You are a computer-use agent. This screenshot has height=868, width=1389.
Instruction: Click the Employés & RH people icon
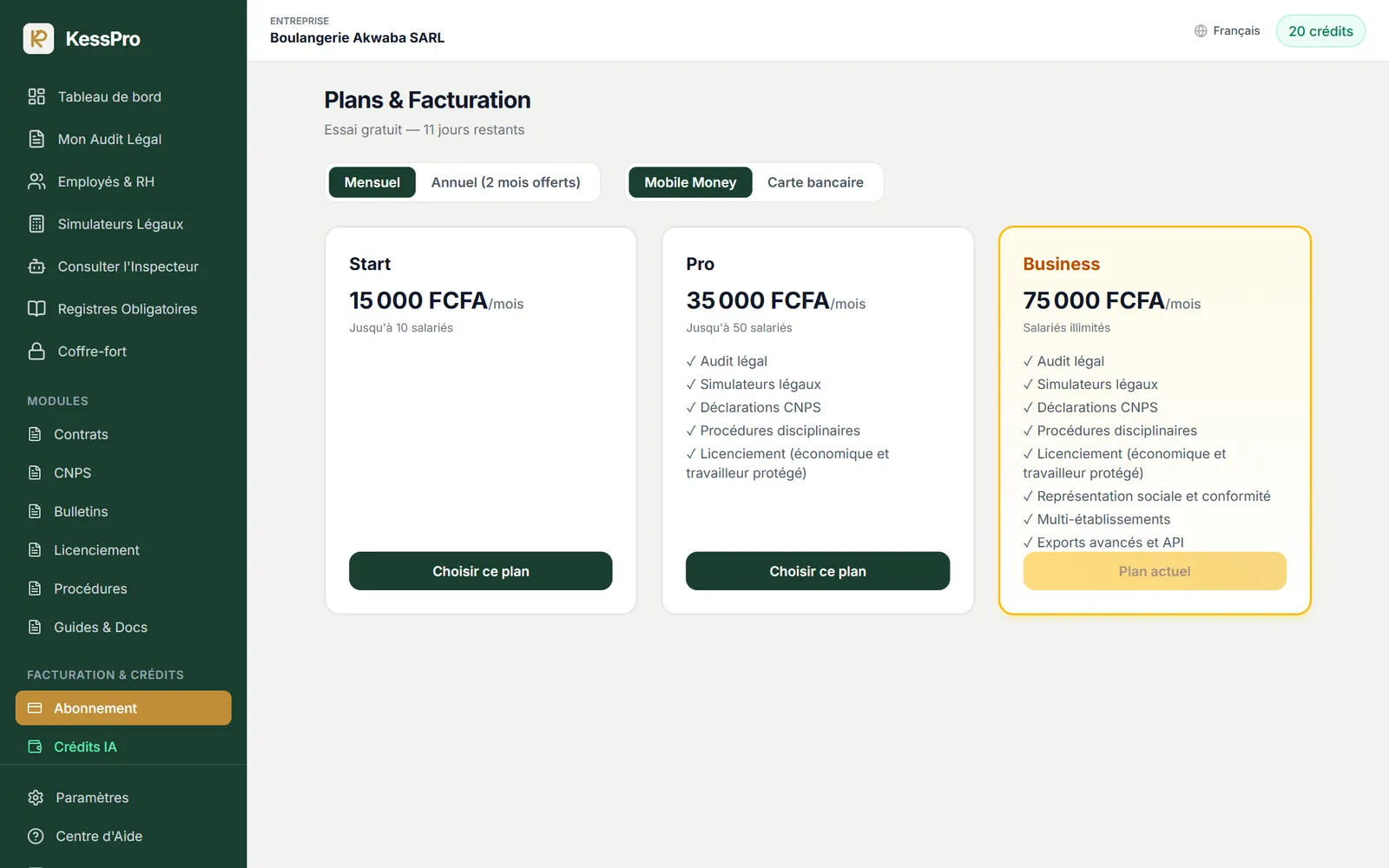point(36,181)
